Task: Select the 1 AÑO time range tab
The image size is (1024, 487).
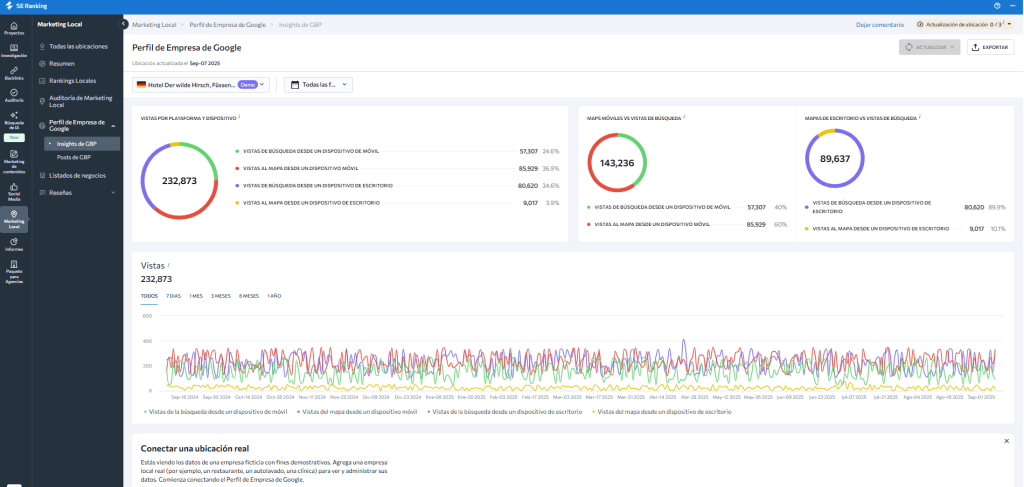Action: (x=274, y=296)
